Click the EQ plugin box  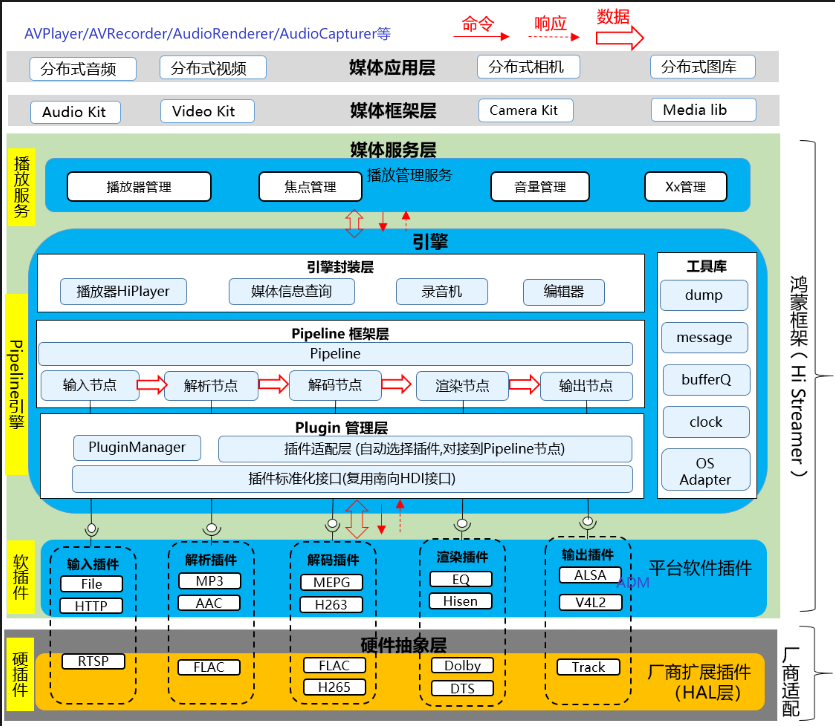pos(461,580)
